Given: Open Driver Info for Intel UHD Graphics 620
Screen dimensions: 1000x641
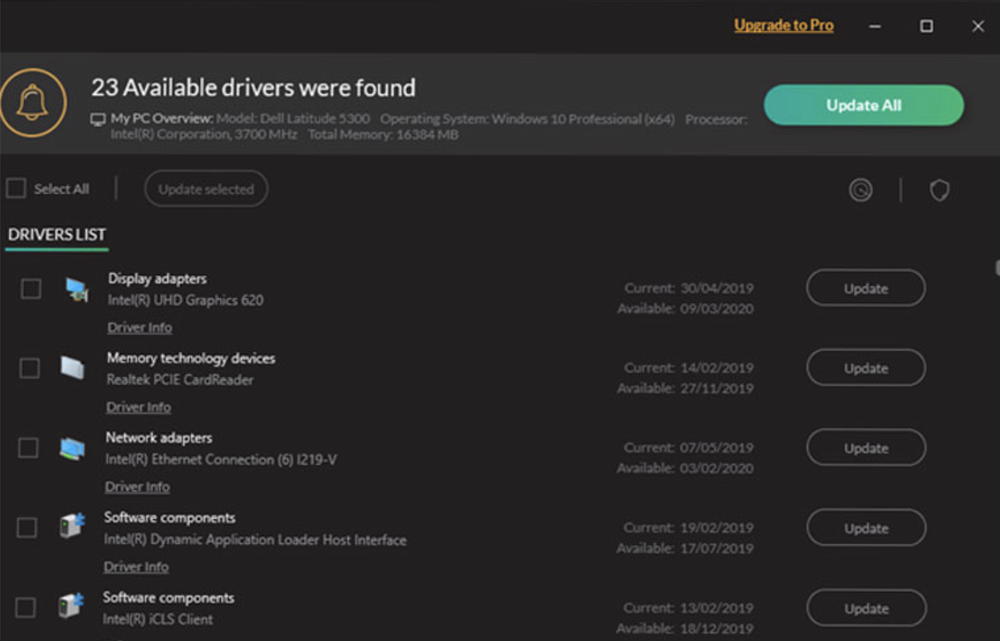Looking at the screenshot, I should pyautogui.click(x=139, y=327).
